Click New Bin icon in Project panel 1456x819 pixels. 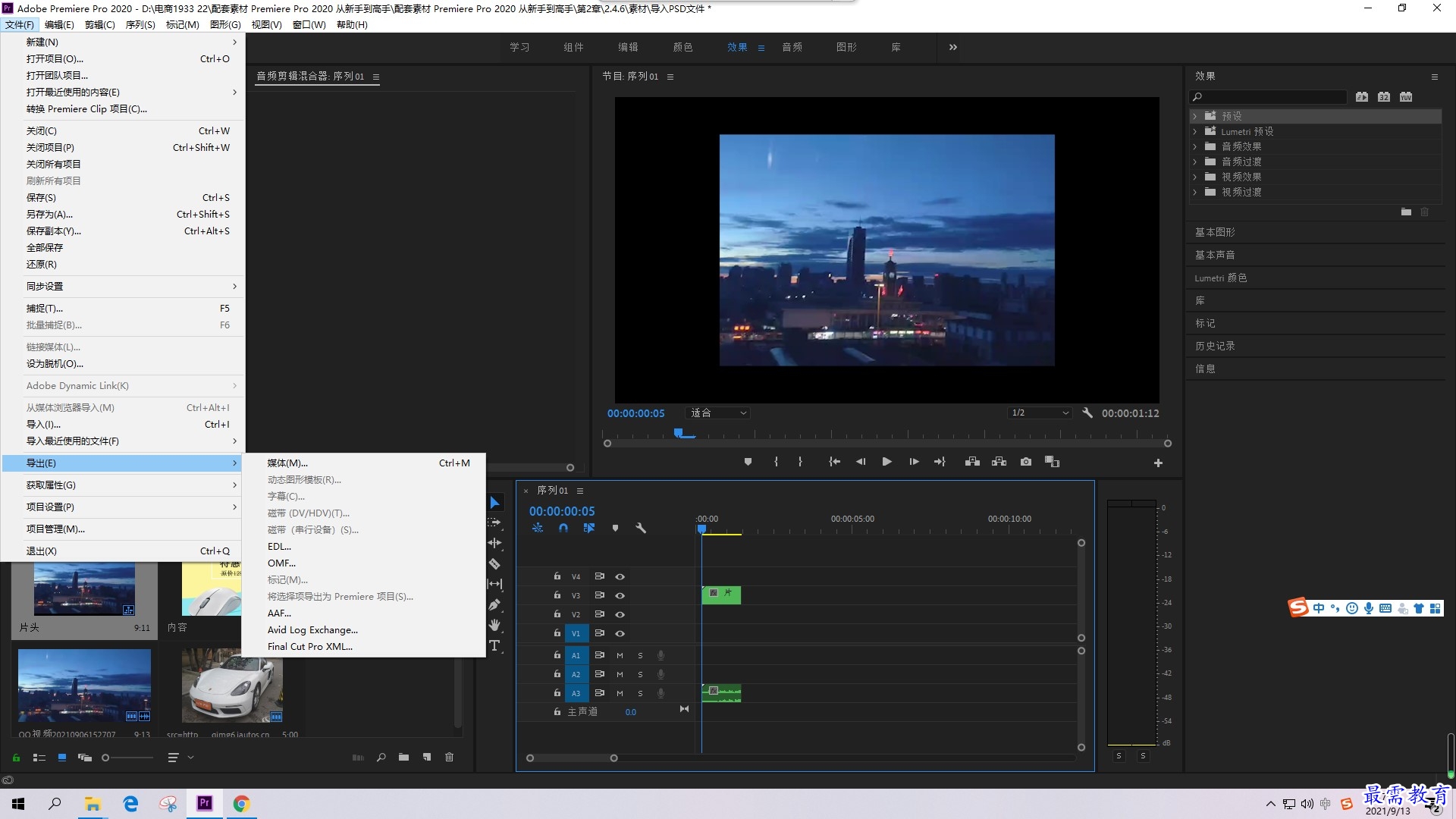tap(403, 757)
